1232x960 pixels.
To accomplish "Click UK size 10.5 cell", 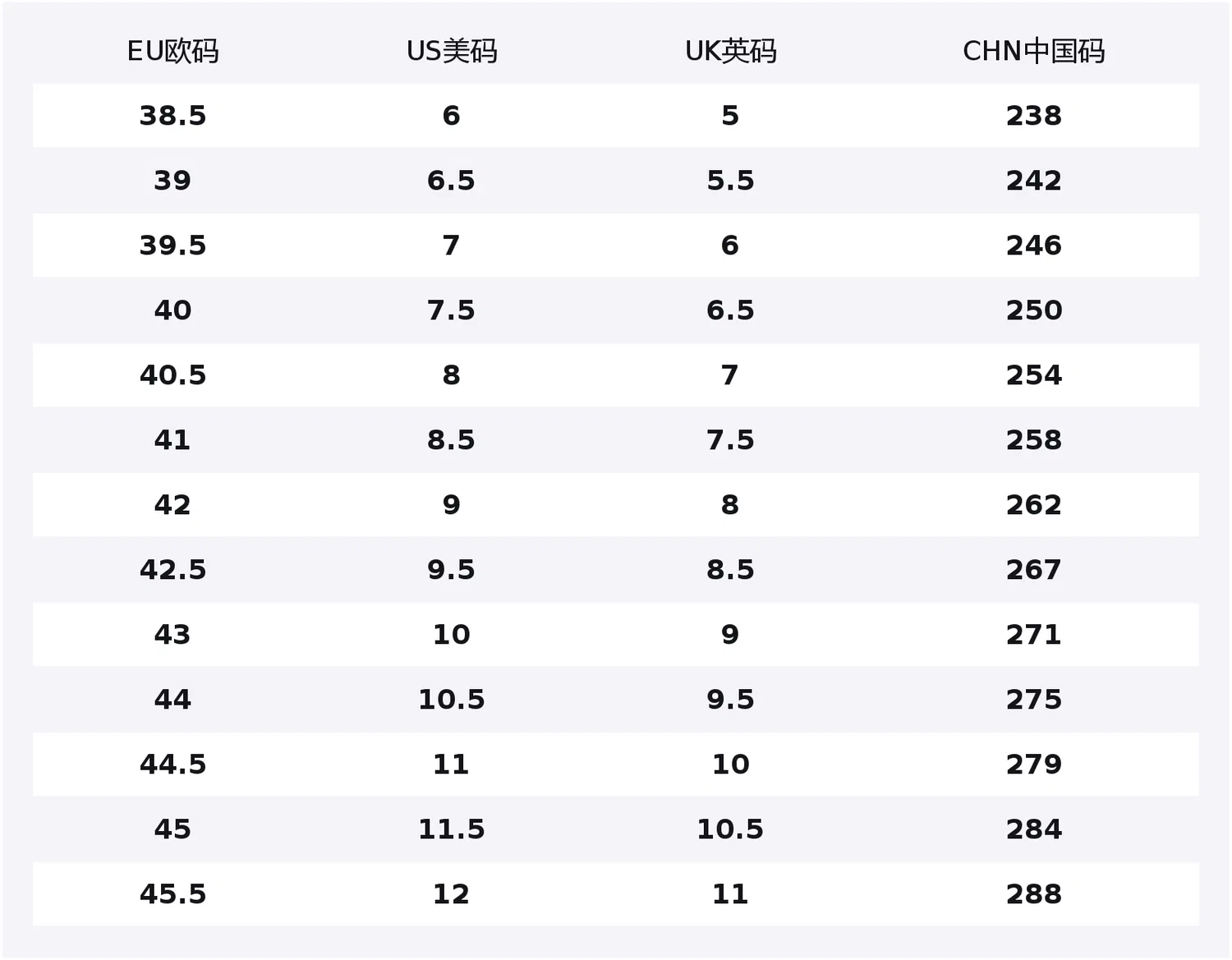I will pos(730,829).
